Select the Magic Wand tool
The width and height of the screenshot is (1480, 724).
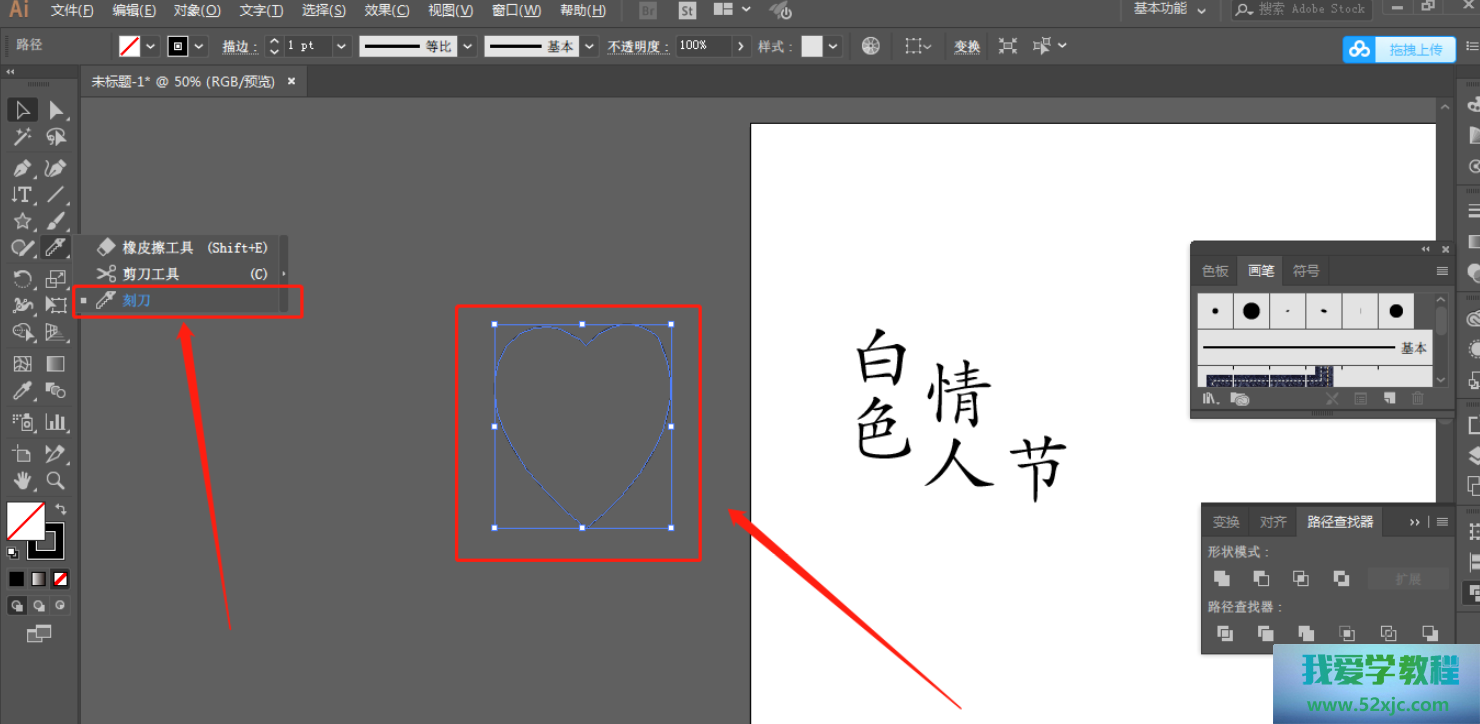pyautogui.click(x=22, y=138)
